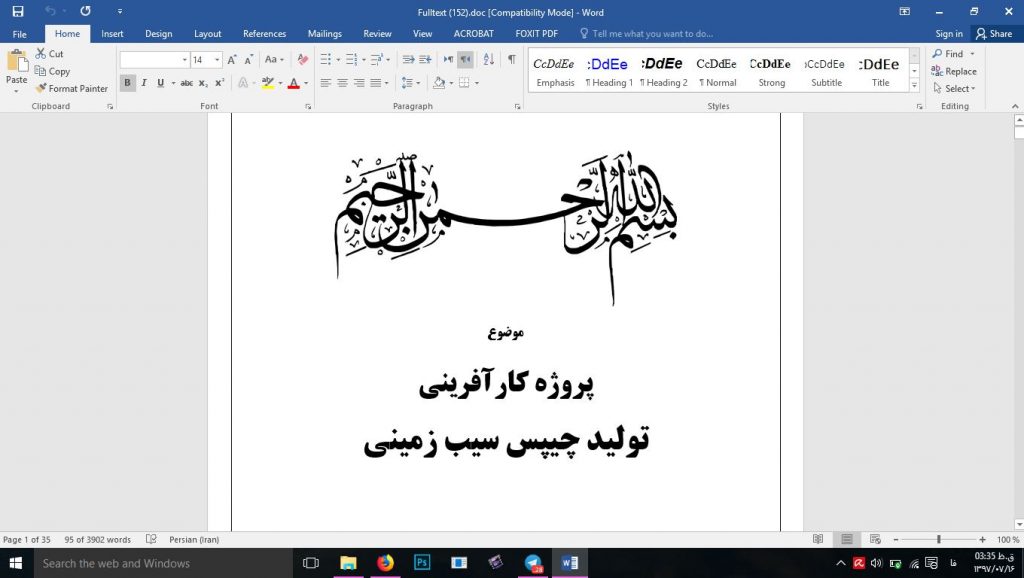
Task: Toggle Bold formatting
Action: [127, 83]
